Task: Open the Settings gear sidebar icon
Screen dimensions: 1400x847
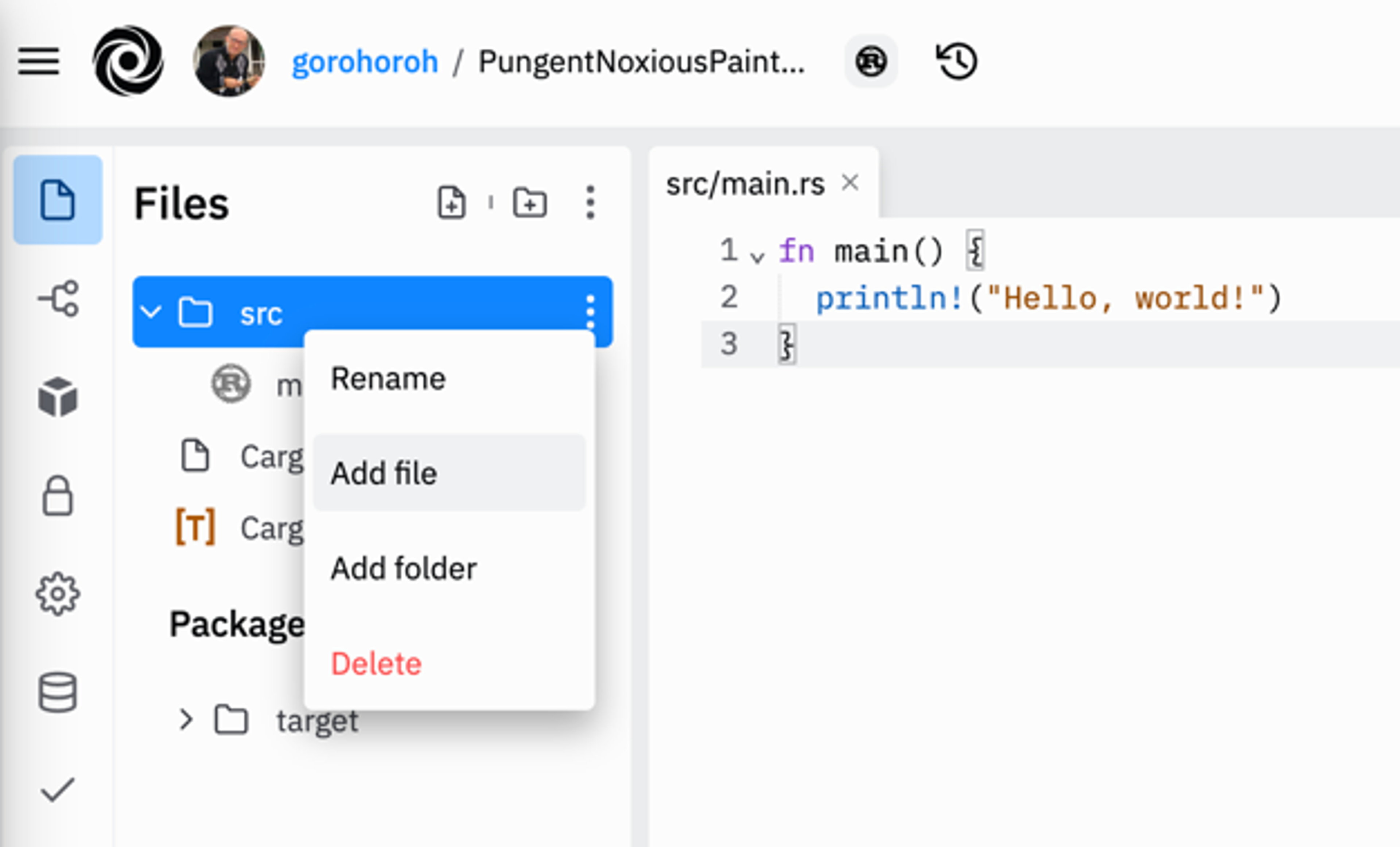Action: (x=57, y=594)
